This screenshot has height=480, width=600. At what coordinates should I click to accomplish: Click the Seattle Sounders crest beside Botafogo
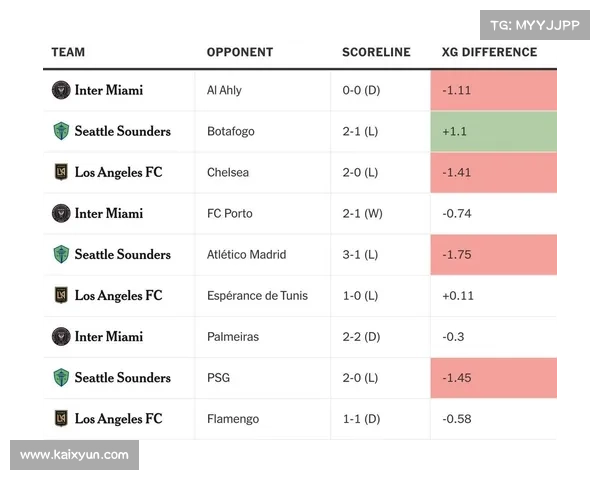pos(61,131)
